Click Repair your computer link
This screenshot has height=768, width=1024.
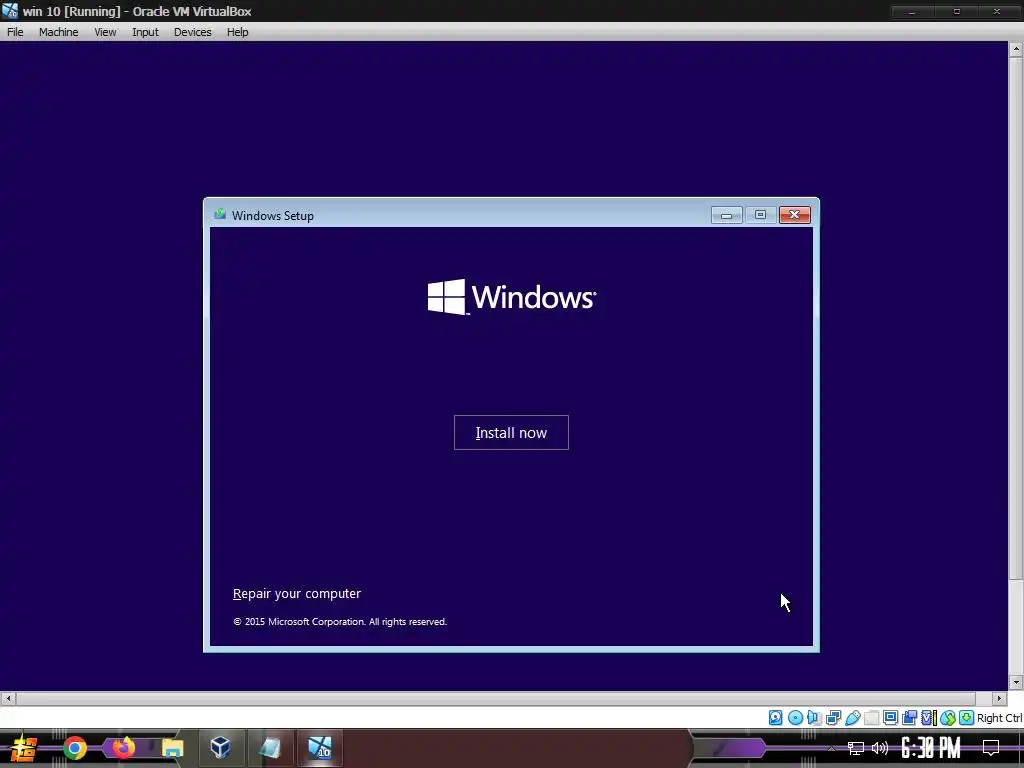tap(296, 594)
